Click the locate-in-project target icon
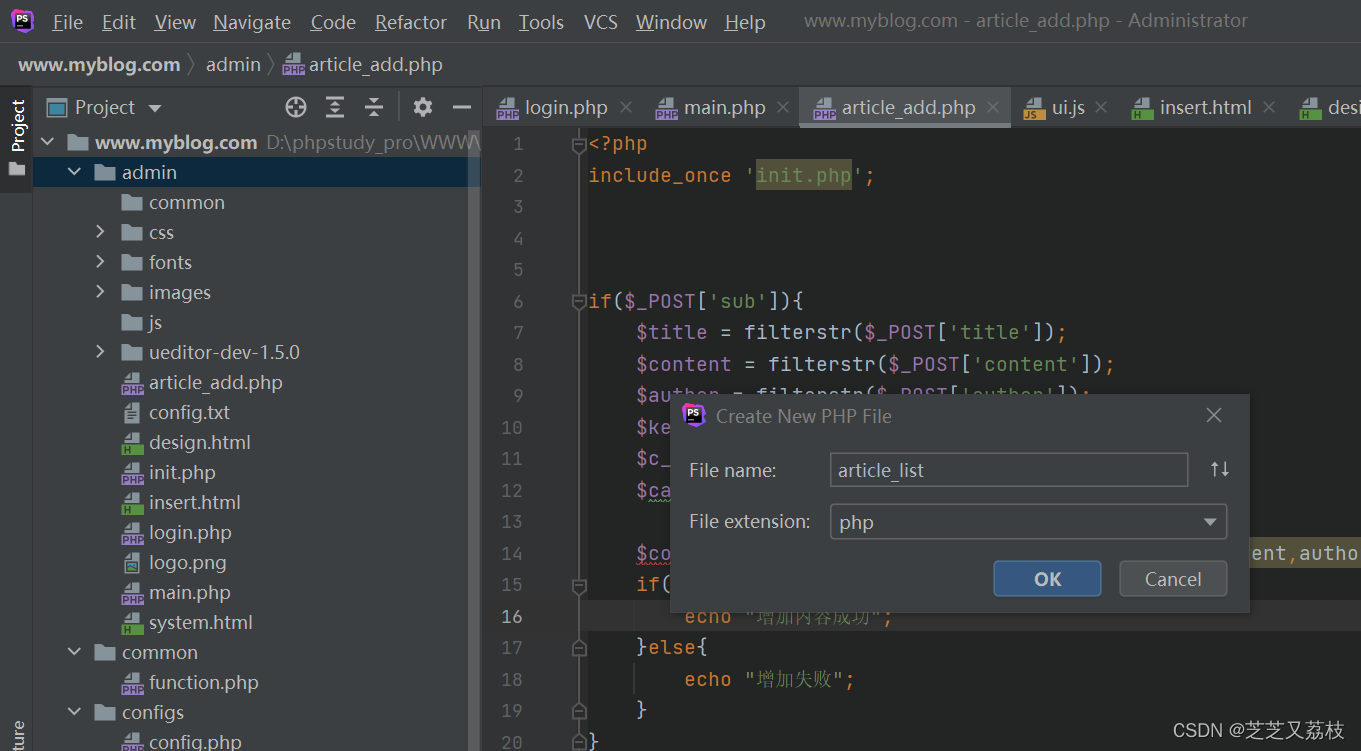Screen dimensions: 1361x751 click(x=296, y=107)
